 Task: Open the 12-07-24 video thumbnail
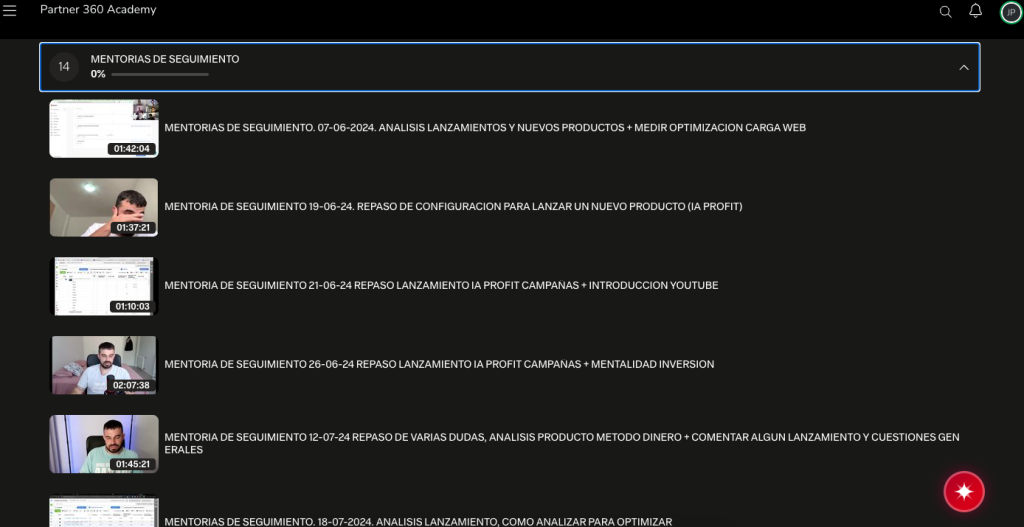[104, 444]
